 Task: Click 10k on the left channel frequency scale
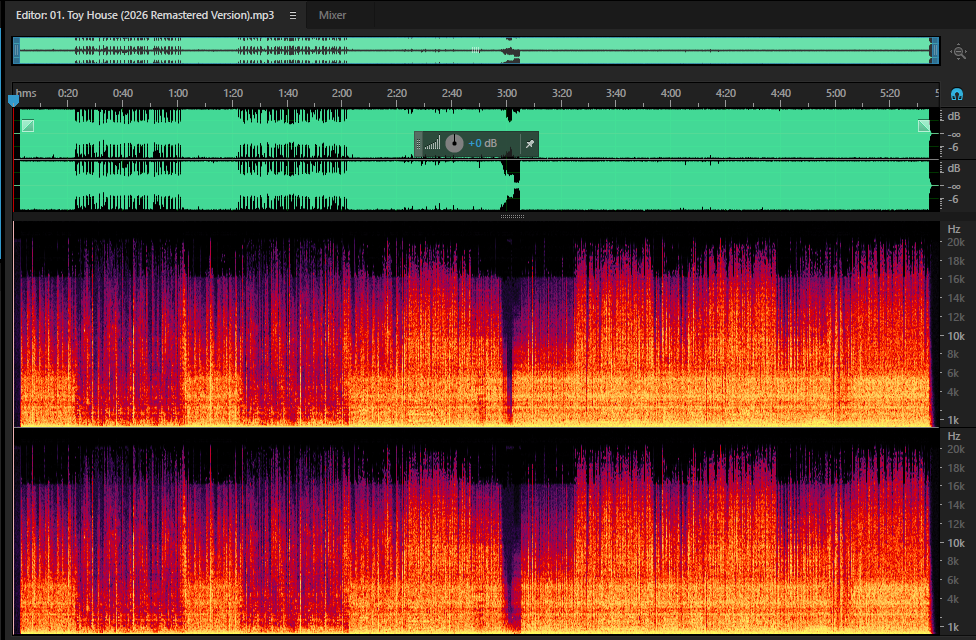[956, 336]
